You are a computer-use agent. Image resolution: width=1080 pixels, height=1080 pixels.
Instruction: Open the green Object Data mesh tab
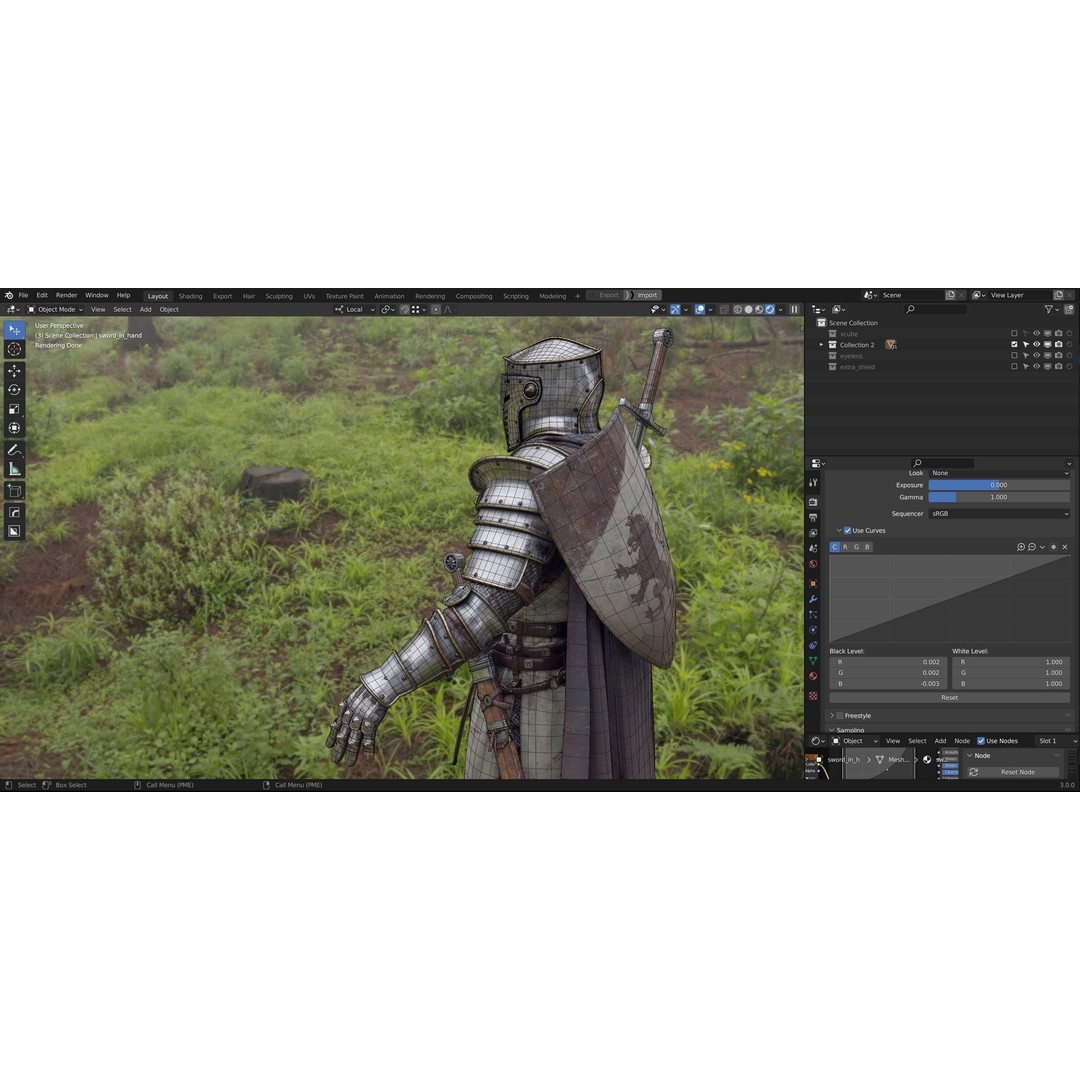(x=813, y=661)
